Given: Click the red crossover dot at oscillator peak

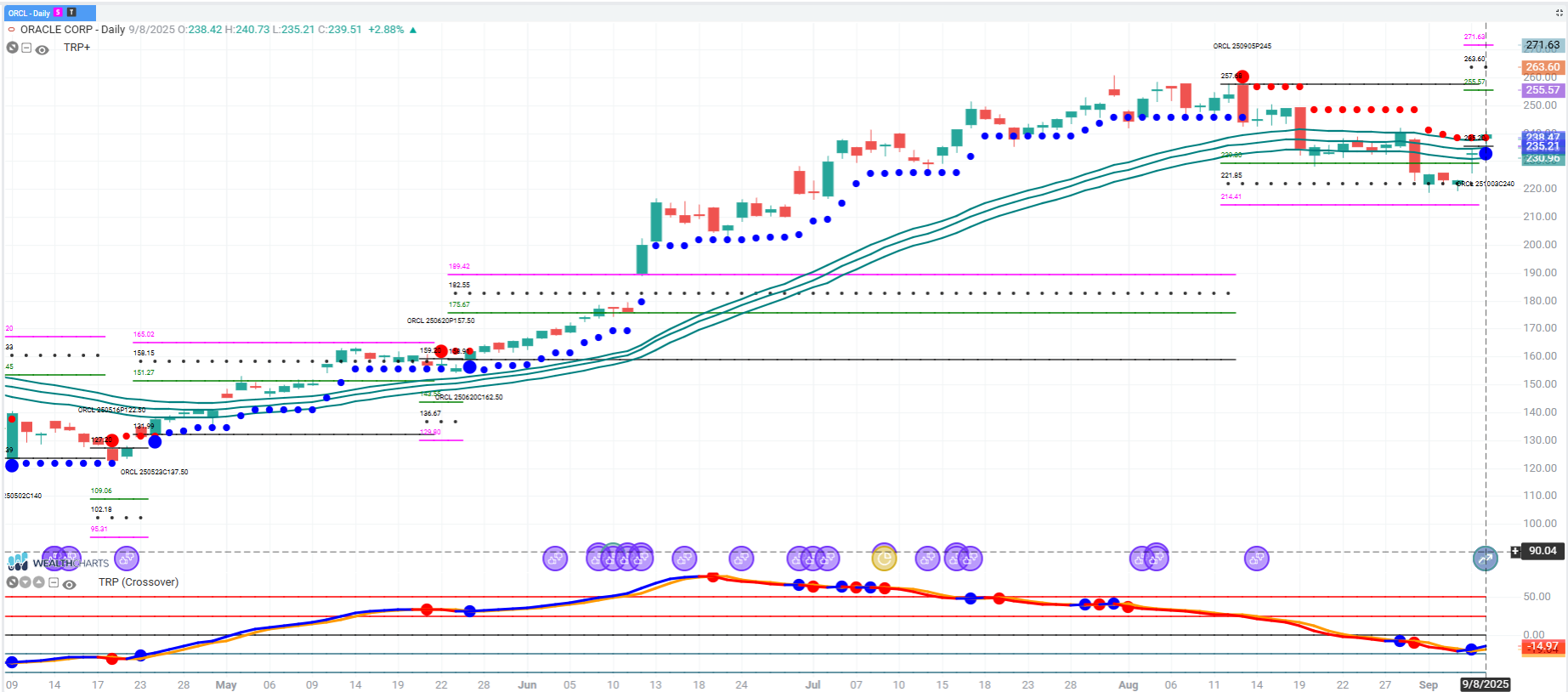Looking at the screenshot, I should (713, 576).
